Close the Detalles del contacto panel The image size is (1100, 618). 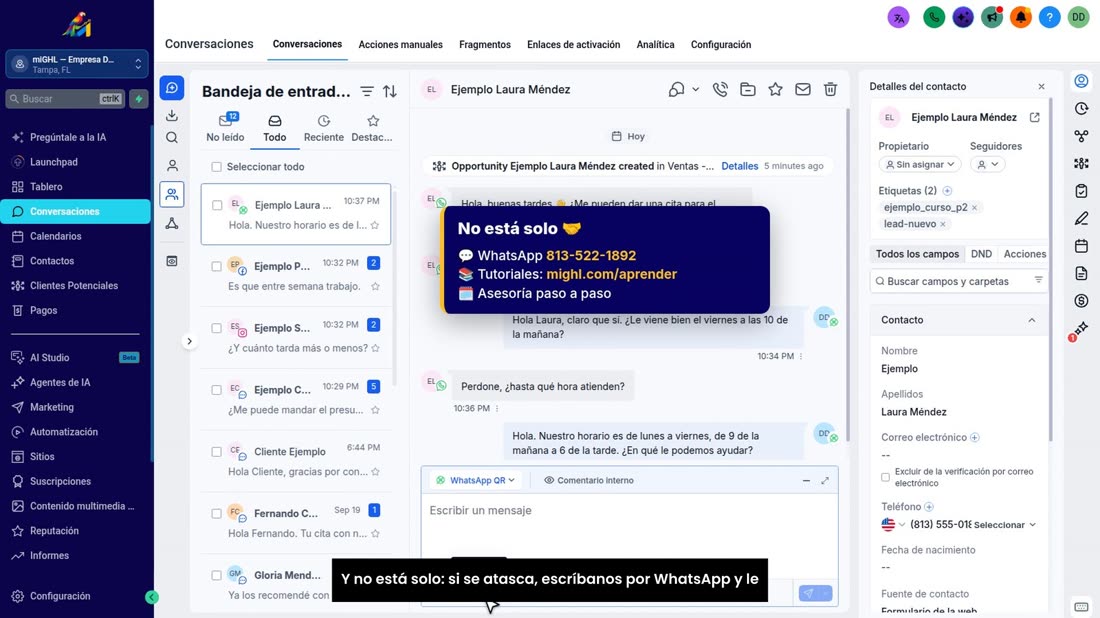(x=1041, y=86)
